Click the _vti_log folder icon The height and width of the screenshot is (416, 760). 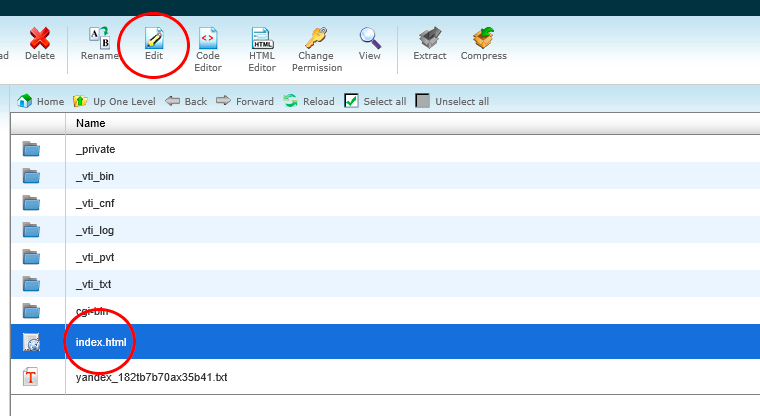pos(31,230)
